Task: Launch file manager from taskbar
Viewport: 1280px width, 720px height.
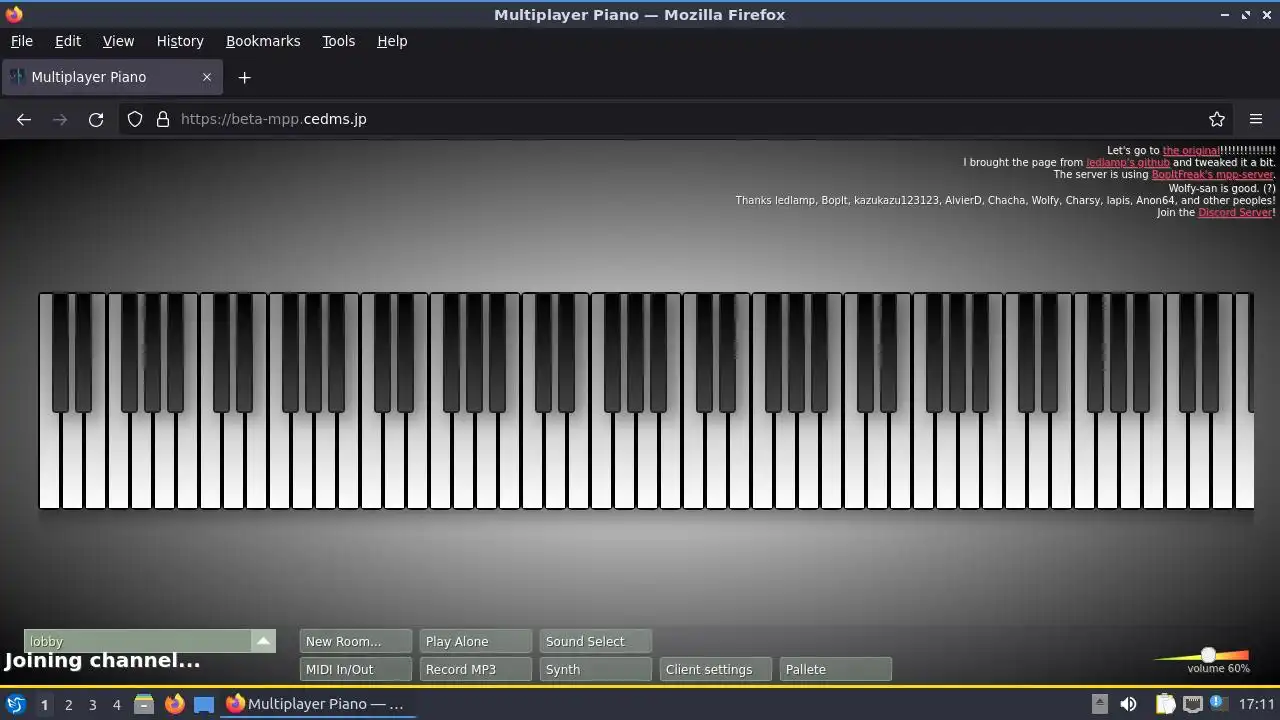Action: pos(144,704)
